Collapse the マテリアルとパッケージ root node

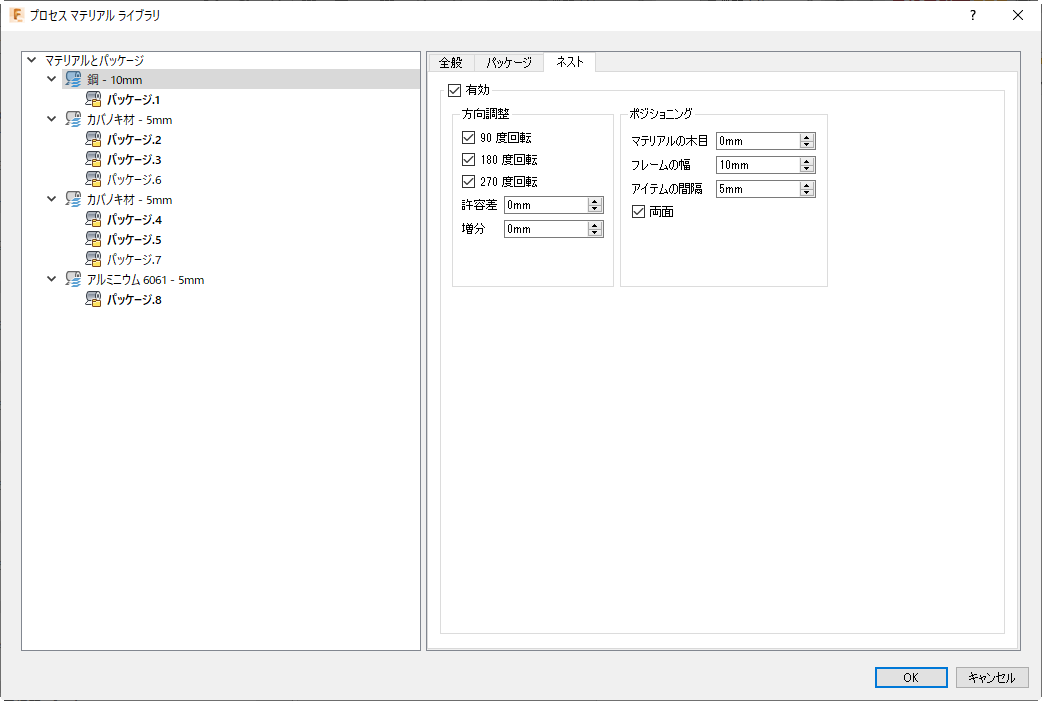pos(32,60)
